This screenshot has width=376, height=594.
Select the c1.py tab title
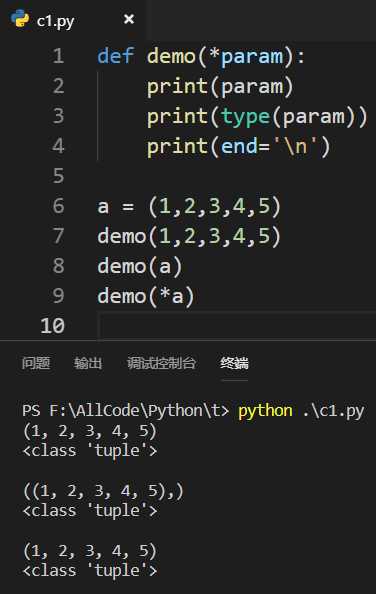[55, 21]
